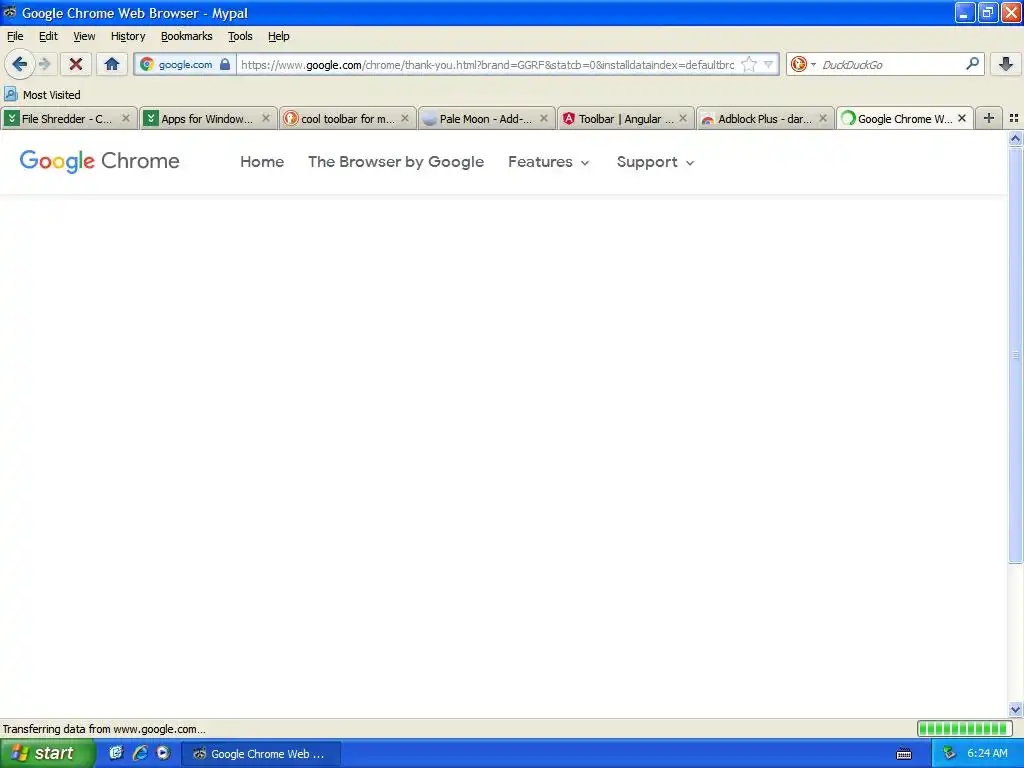
Task: Open the Help menu
Action: pyautogui.click(x=279, y=36)
